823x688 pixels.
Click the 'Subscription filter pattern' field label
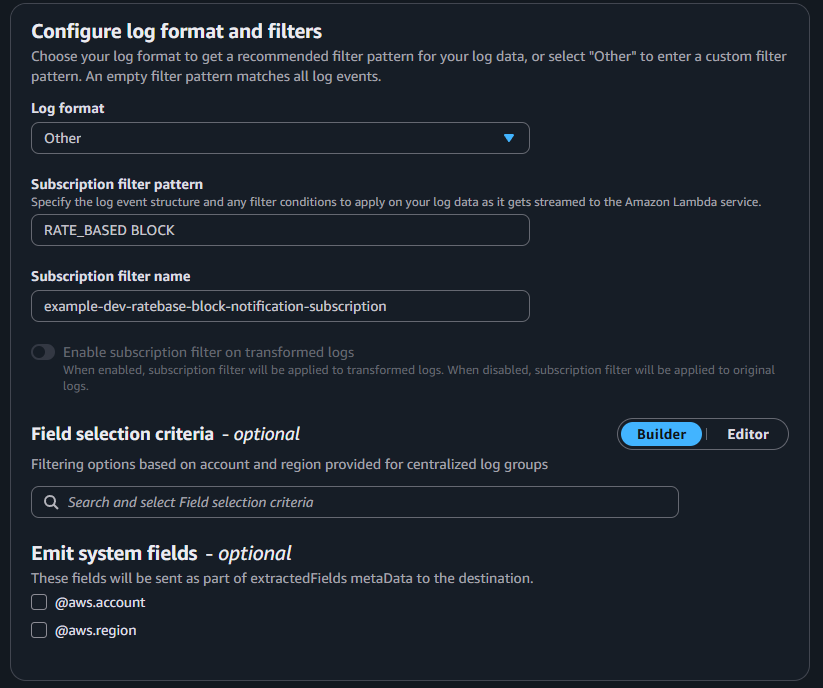pos(117,184)
